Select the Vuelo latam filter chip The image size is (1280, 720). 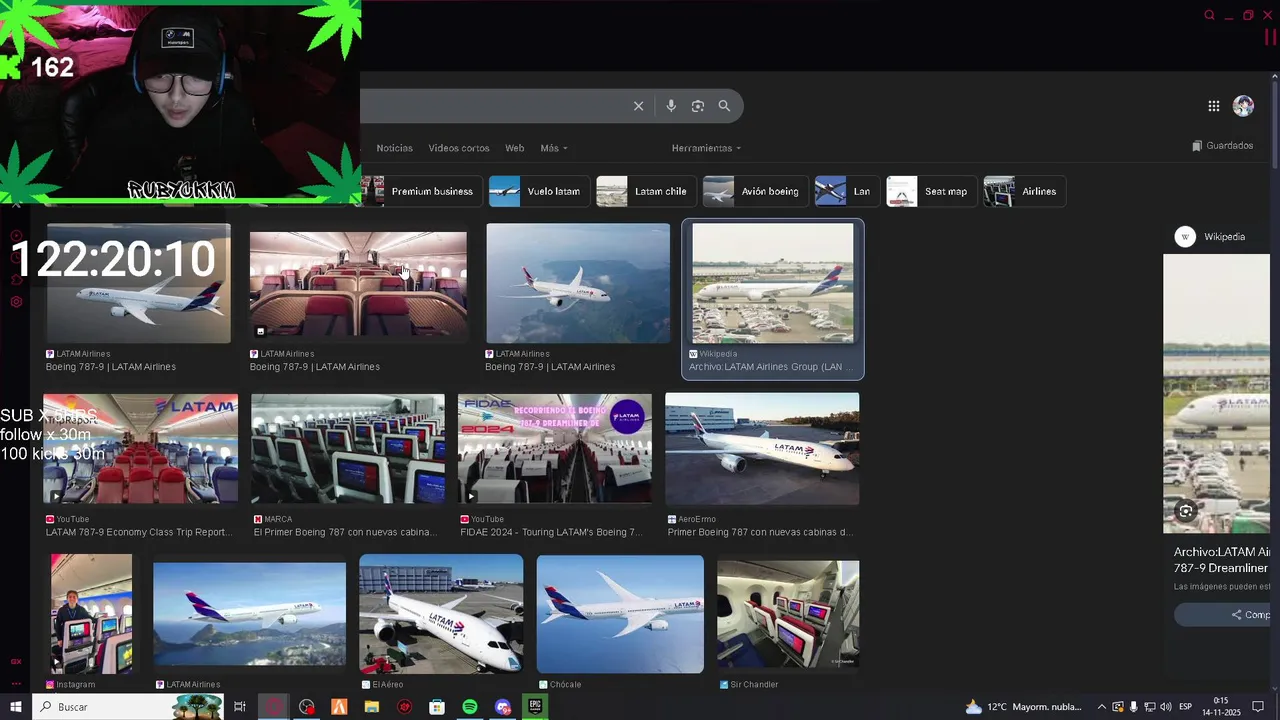(x=539, y=191)
